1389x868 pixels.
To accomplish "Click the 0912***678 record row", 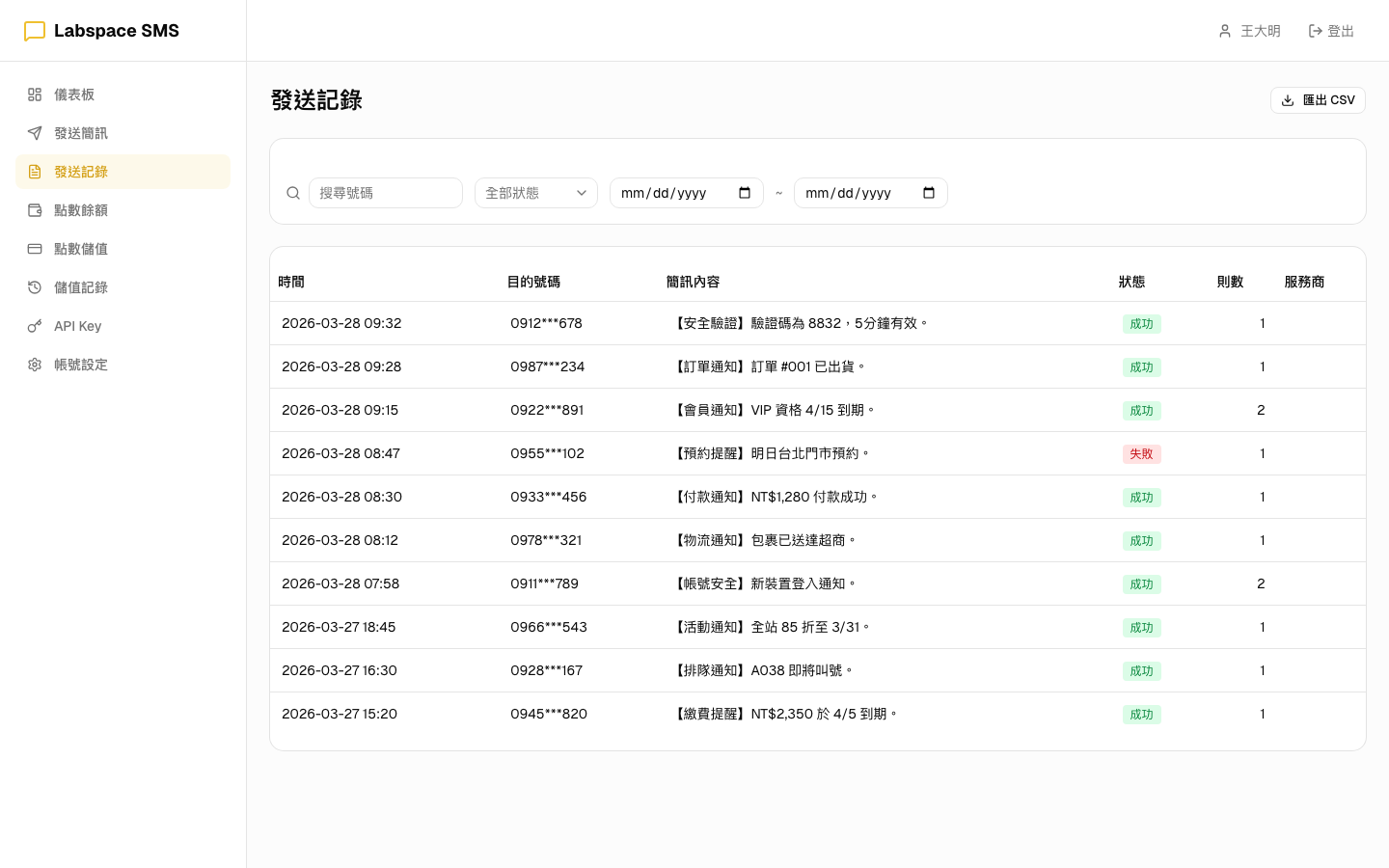I will [x=675, y=323].
